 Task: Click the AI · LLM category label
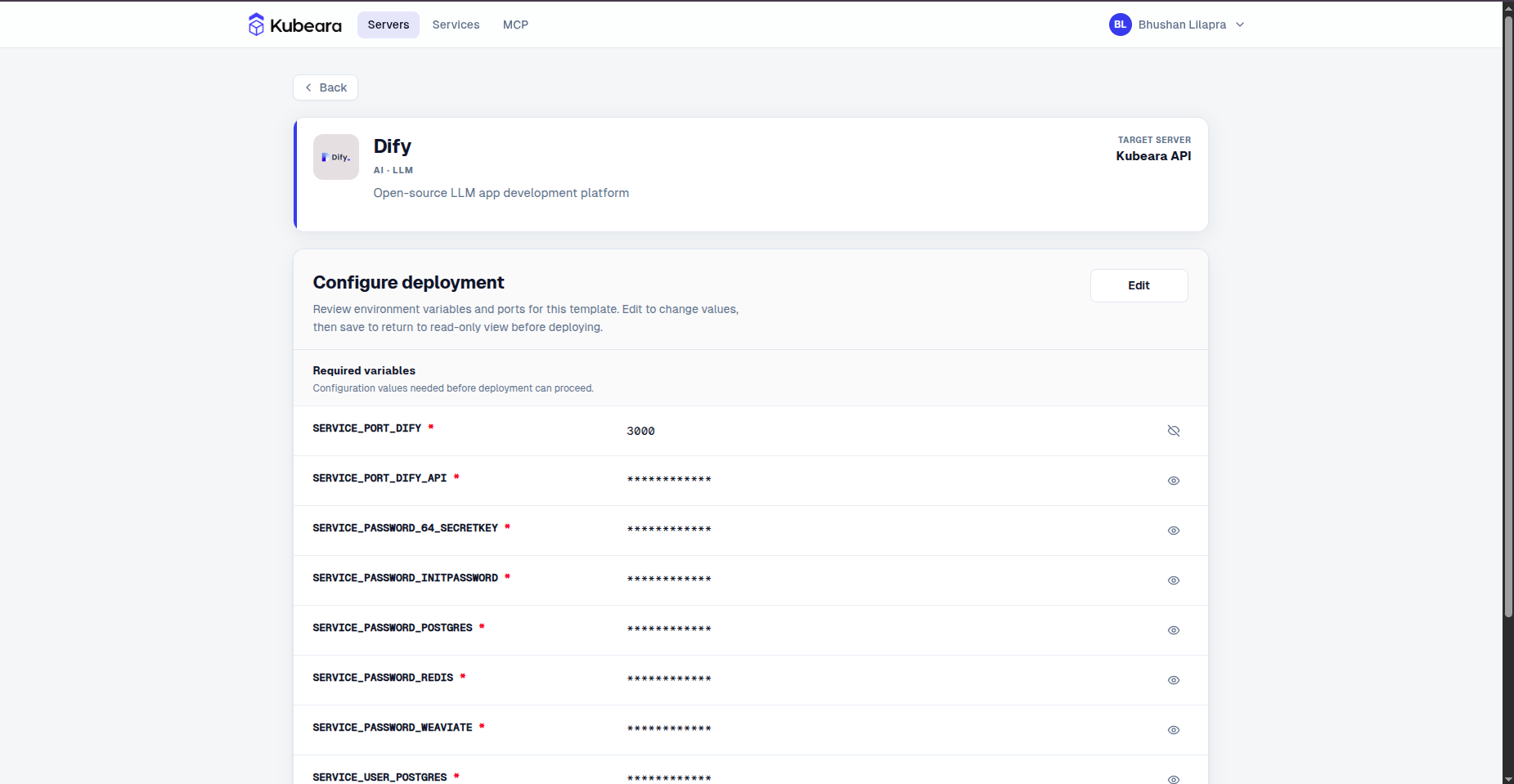pos(393,170)
